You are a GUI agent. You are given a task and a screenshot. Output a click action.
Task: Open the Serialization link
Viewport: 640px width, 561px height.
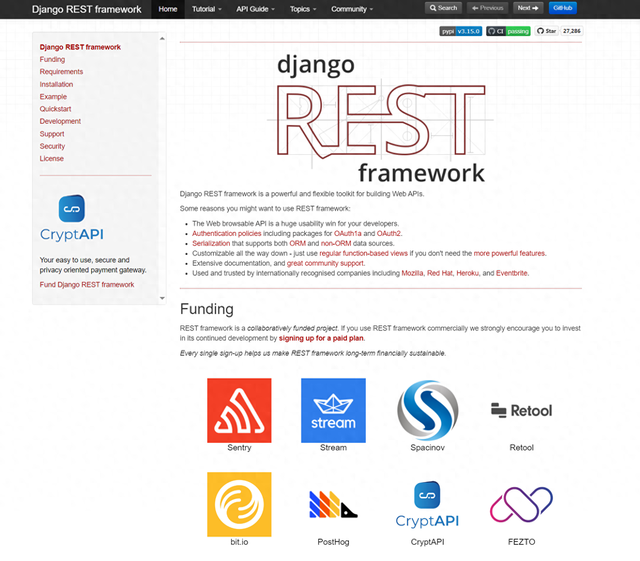click(x=211, y=243)
